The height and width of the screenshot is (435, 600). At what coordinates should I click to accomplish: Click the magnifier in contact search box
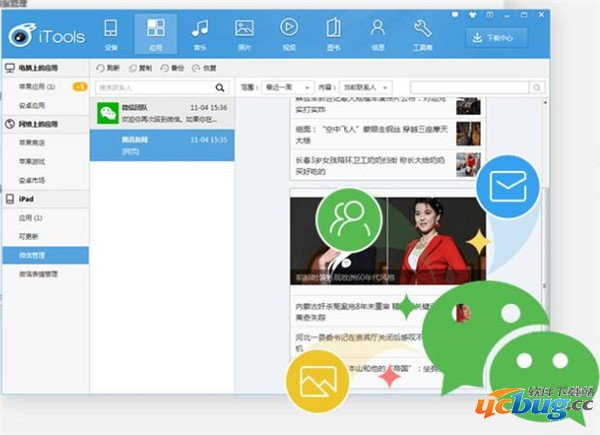(220, 88)
